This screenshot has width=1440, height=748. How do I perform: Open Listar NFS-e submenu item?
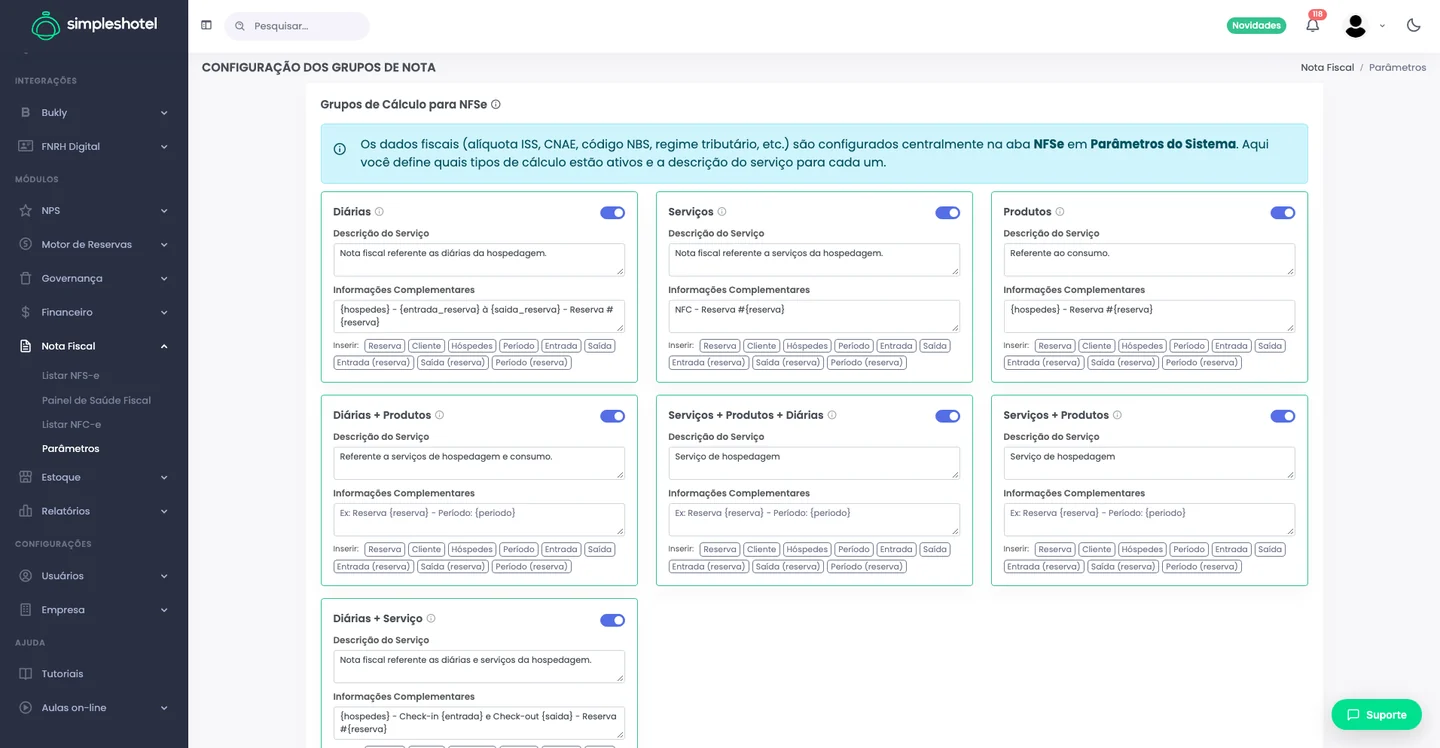(x=70, y=376)
